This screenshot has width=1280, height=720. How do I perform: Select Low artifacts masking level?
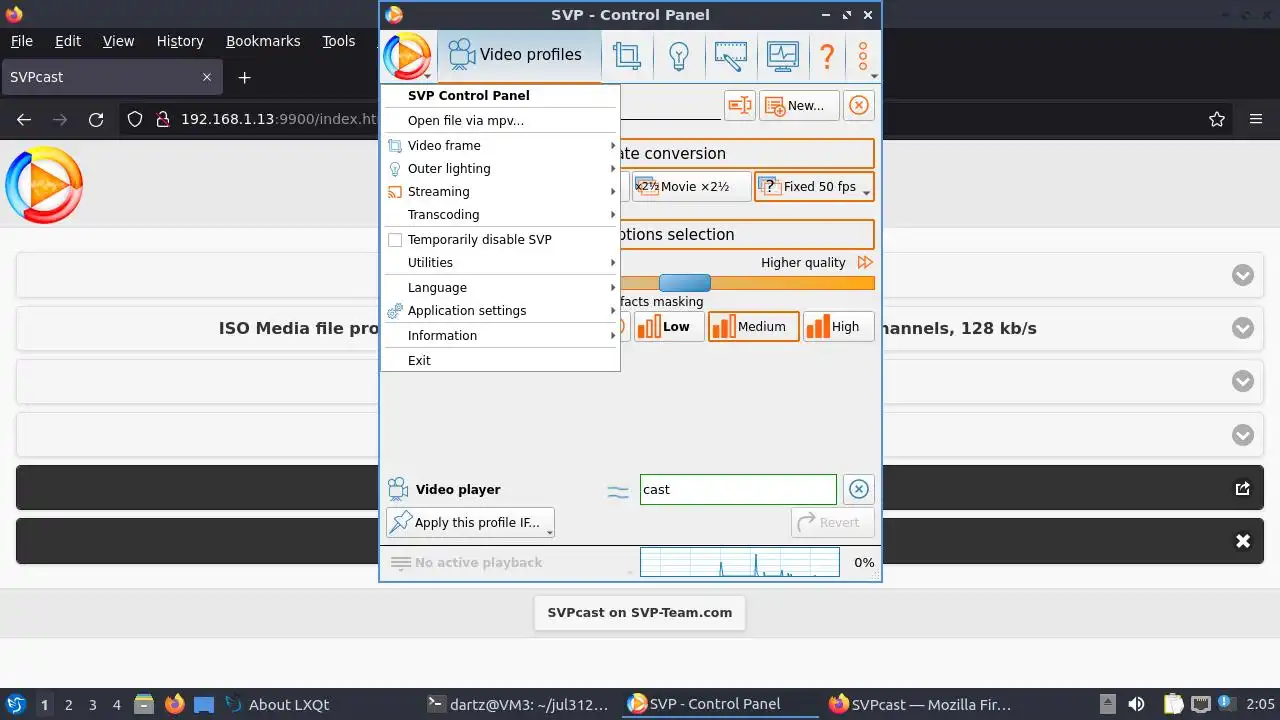(667, 326)
